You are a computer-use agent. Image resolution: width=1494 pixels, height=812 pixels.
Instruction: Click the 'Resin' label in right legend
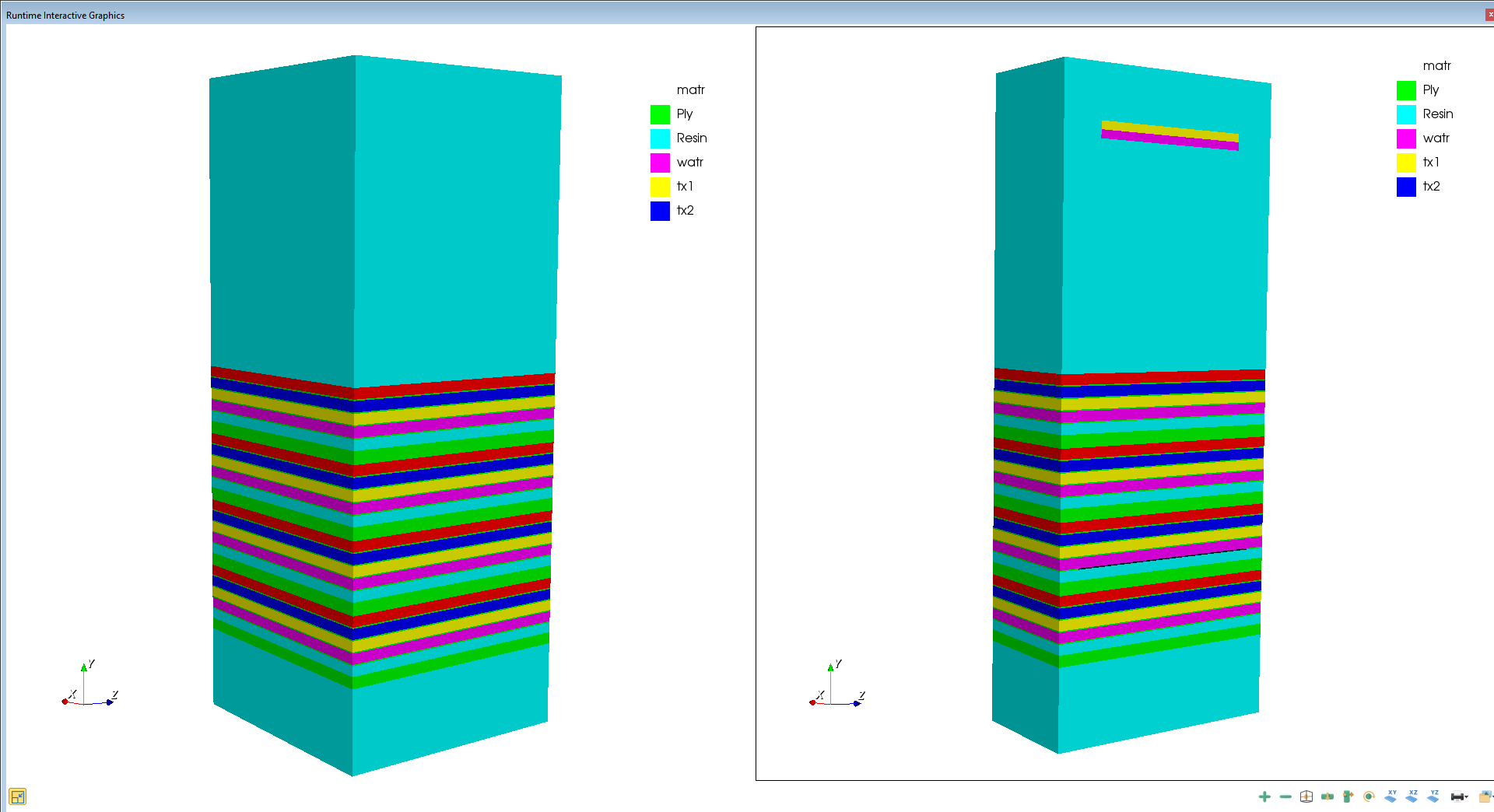click(1438, 114)
